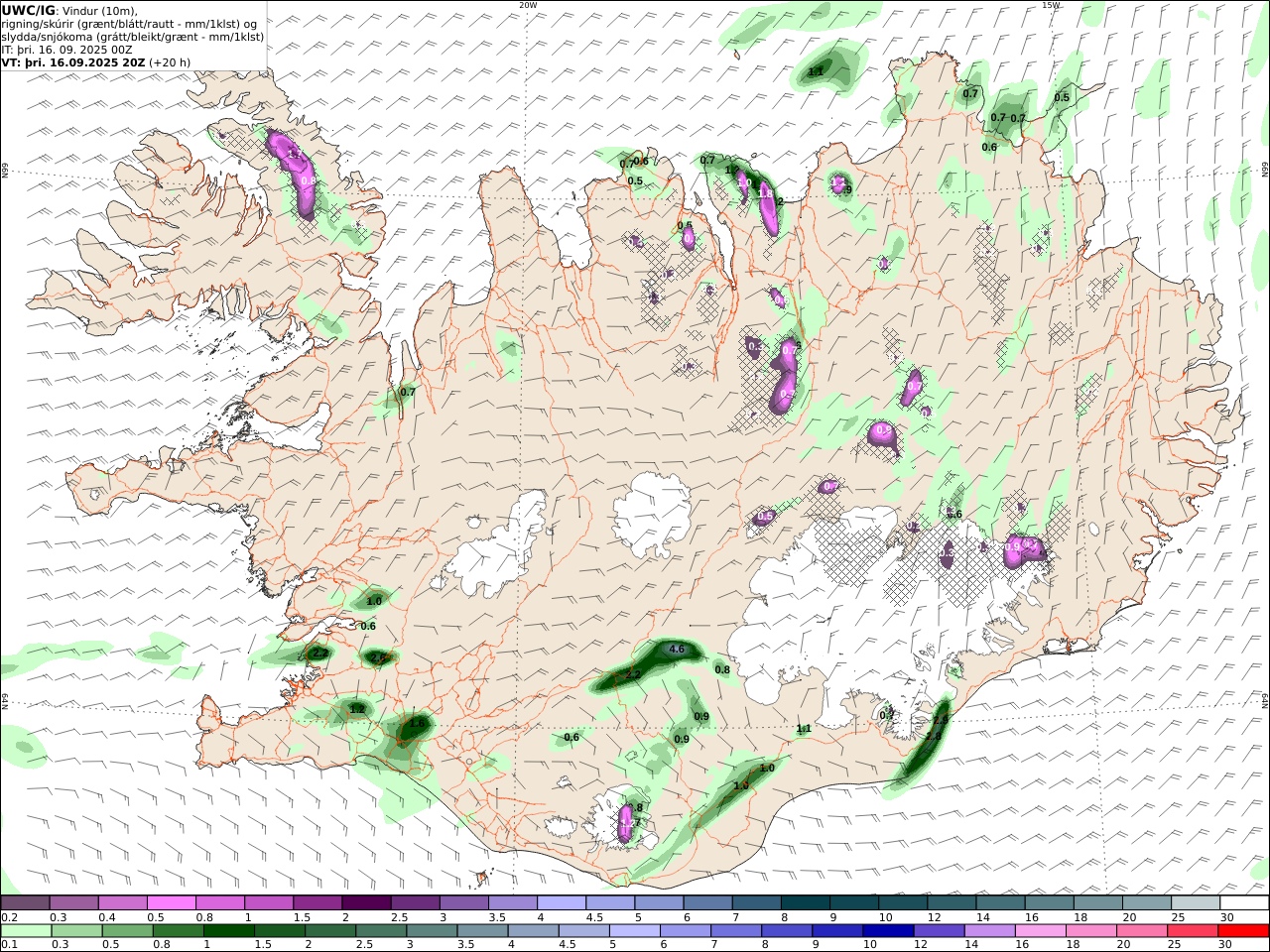Click the 15W longitude label
The width and height of the screenshot is (1270, 952).
coord(1051,5)
